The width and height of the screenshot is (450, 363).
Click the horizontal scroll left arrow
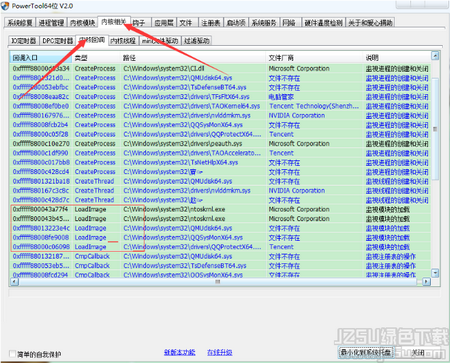point(14,282)
